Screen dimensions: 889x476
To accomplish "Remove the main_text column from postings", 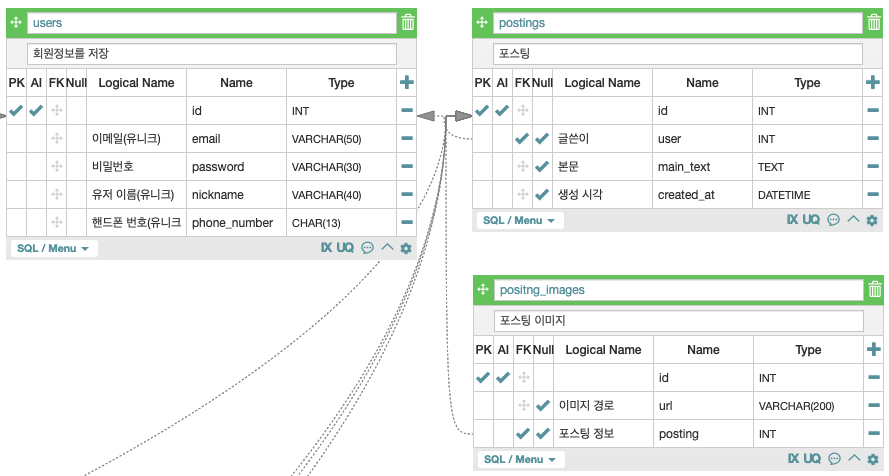I will click(x=873, y=166).
